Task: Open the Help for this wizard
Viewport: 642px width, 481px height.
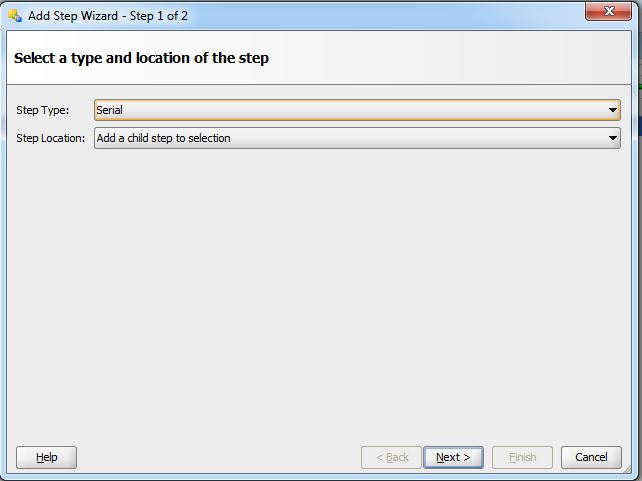Action: pyautogui.click(x=46, y=457)
